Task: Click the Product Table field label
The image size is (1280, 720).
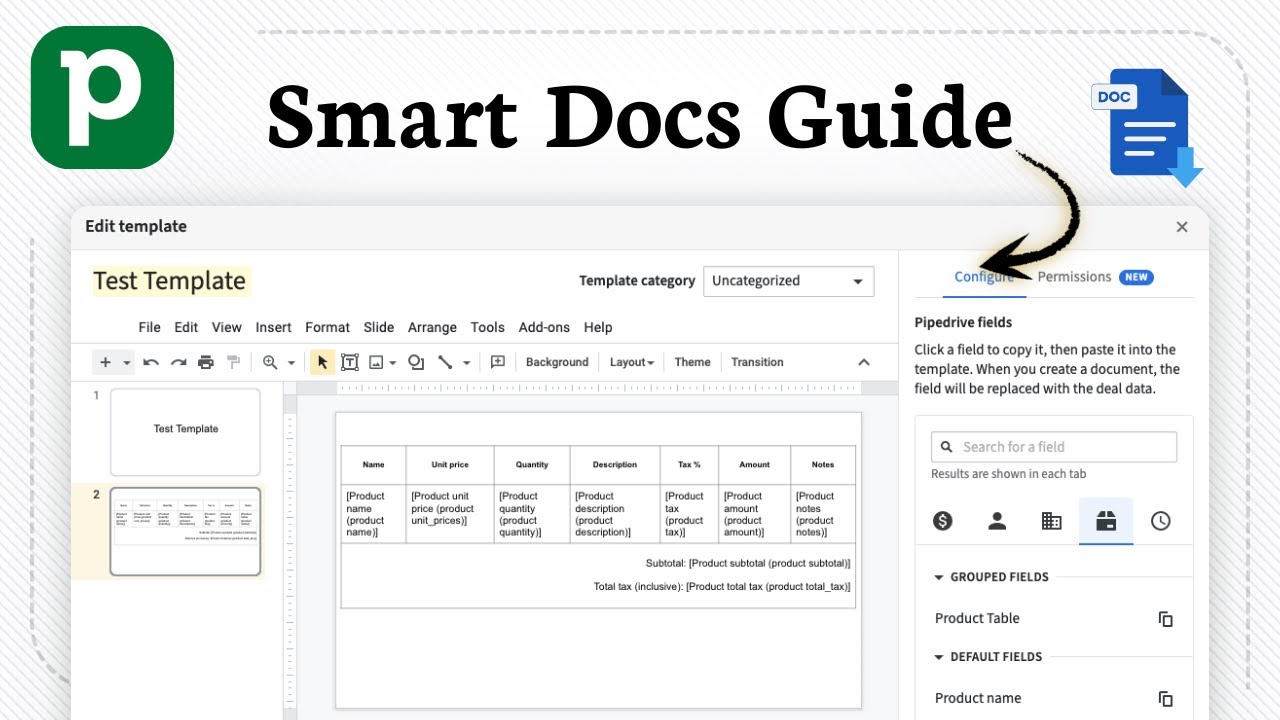Action: 977,619
